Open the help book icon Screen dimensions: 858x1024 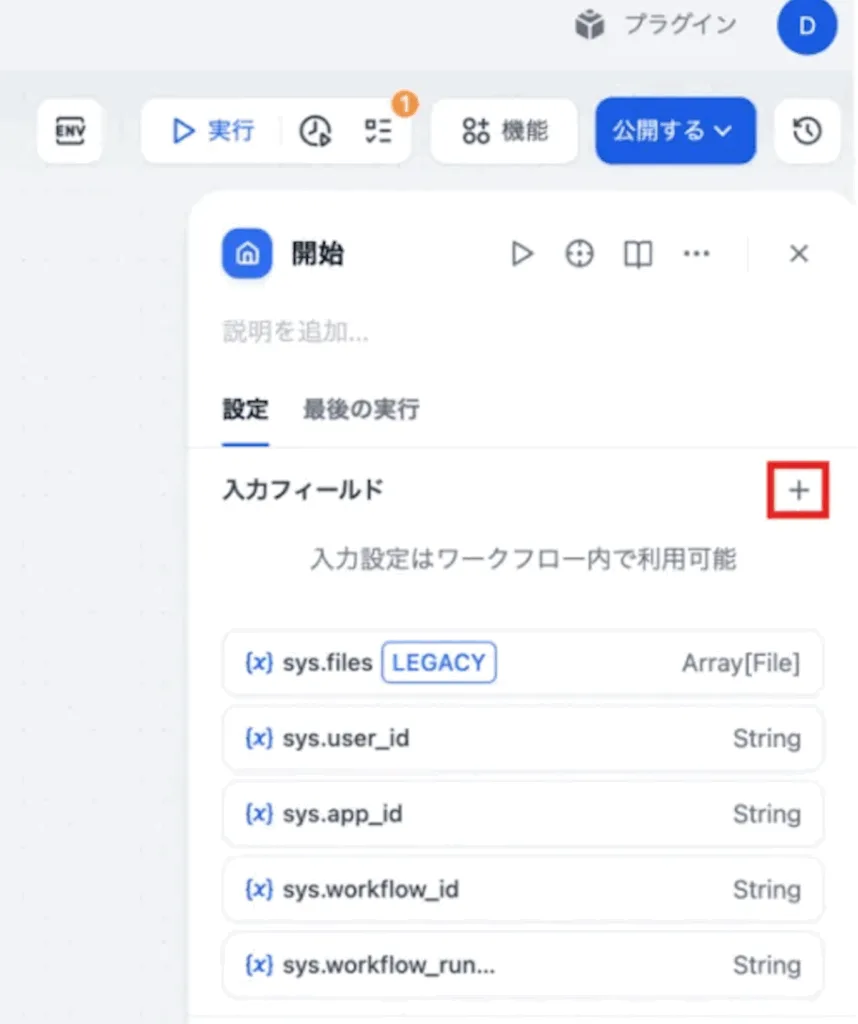pos(637,254)
